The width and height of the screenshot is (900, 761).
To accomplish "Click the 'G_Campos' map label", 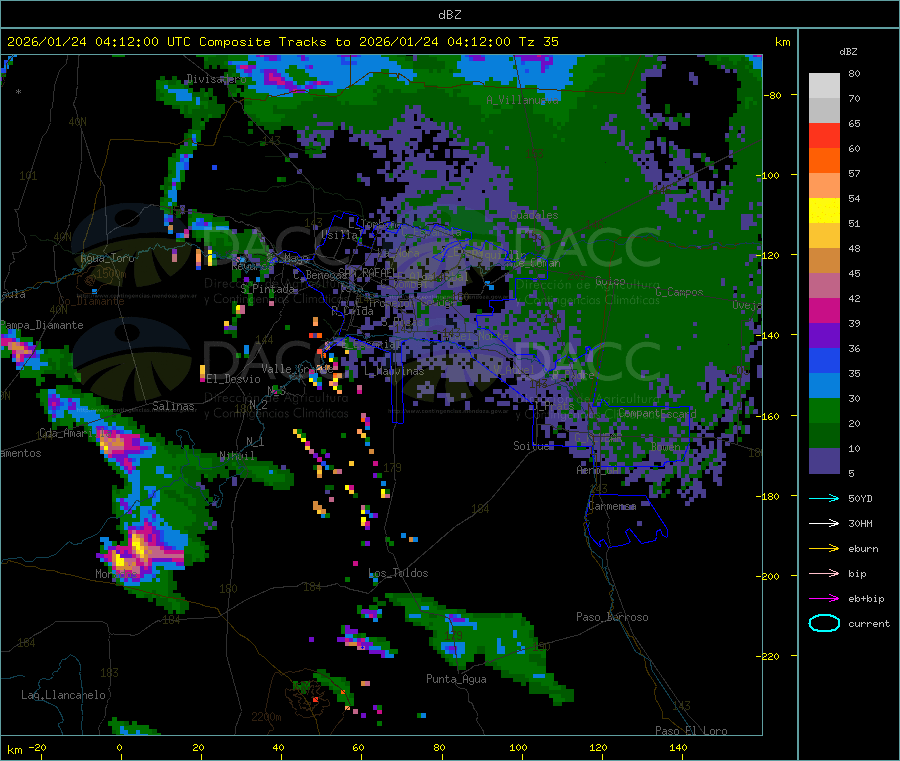I will [680, 292].
